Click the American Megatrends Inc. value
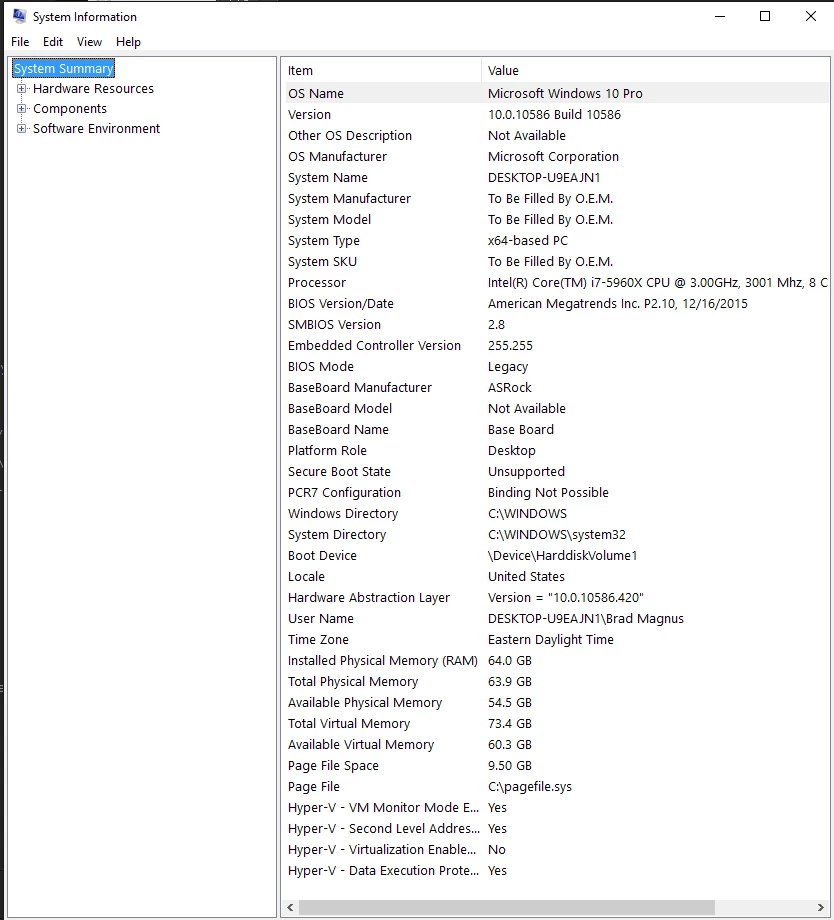834x920 pixels. pos(617,304)
